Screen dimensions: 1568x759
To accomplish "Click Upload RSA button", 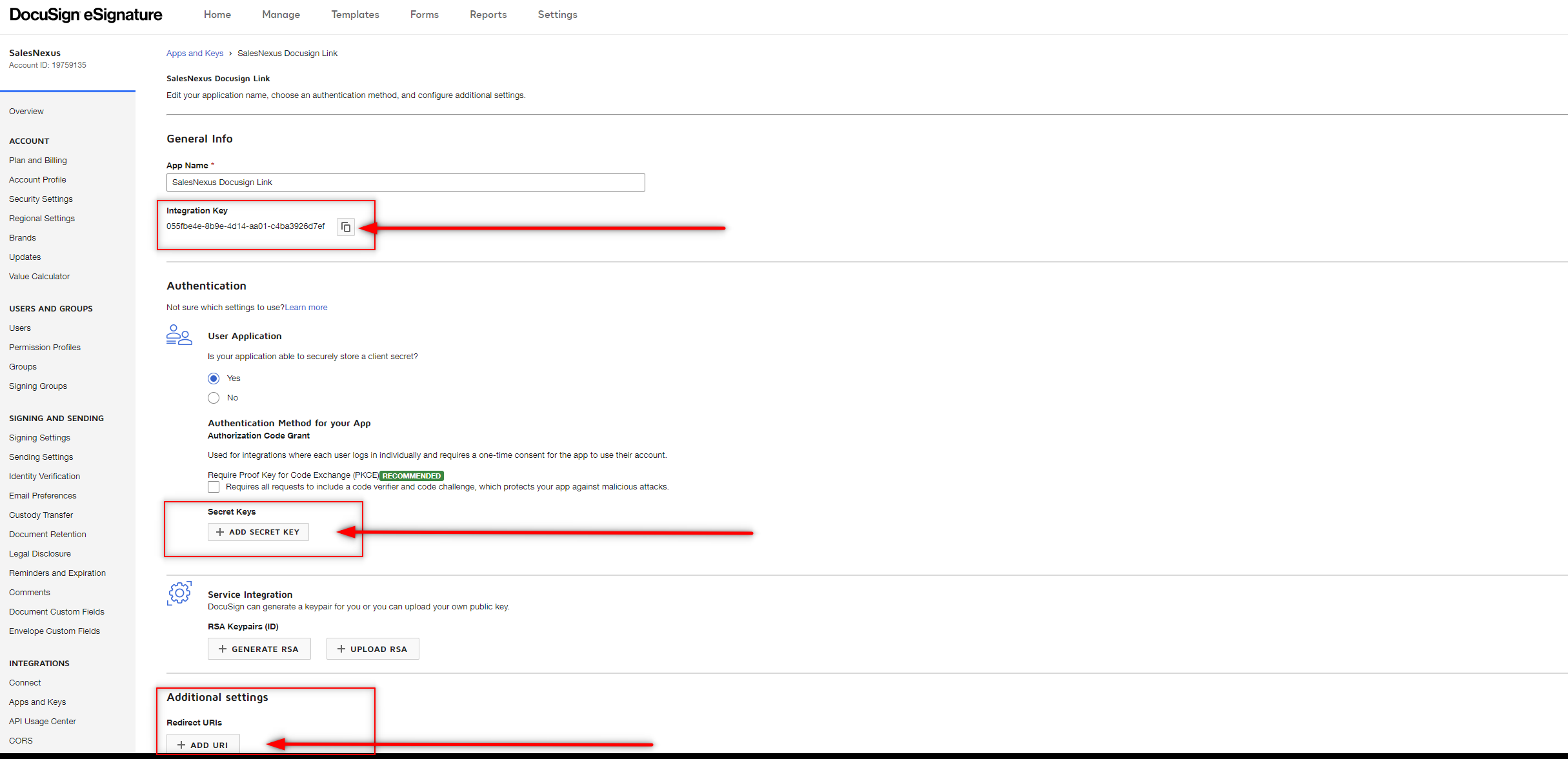I will (x=373, y=649).
